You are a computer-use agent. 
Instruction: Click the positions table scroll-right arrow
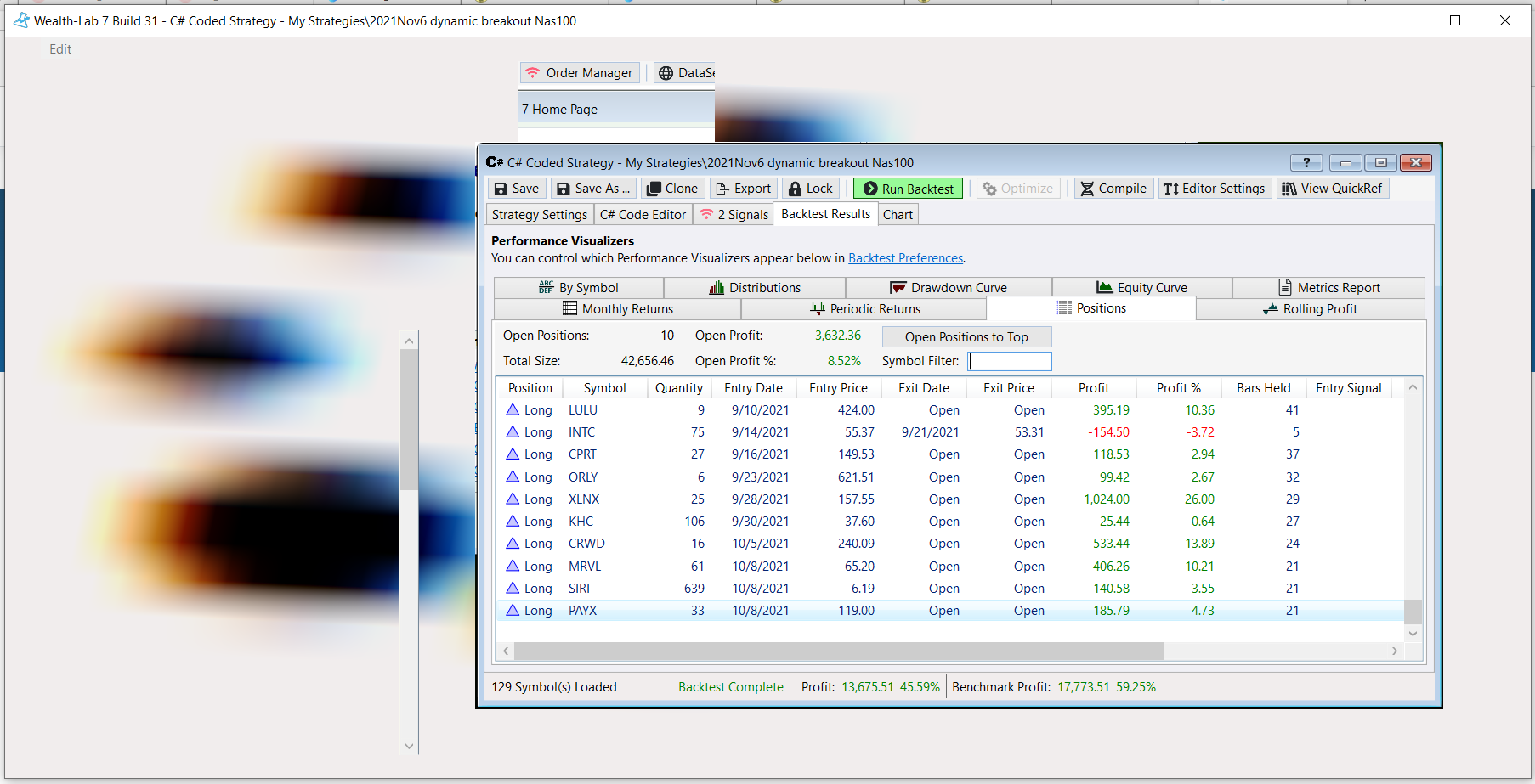pos(1395,651)
